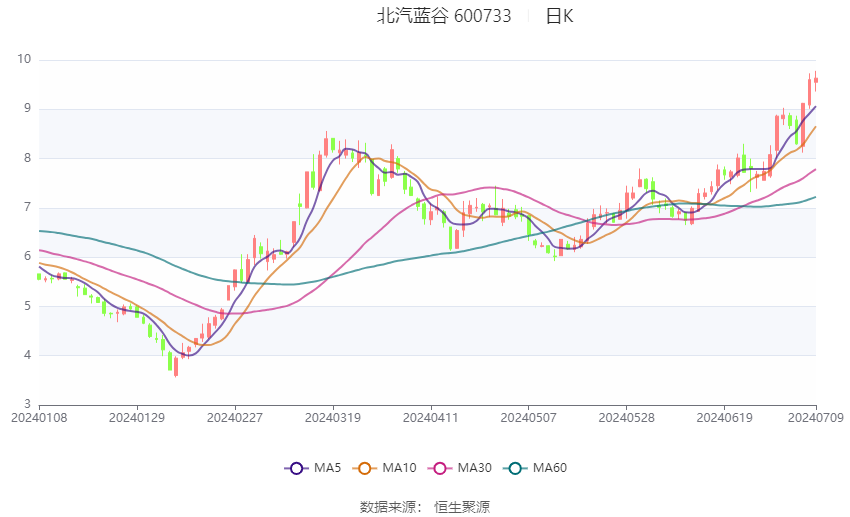This screenshot has height=517, width=850.
Task: Hide the MA10 line via legend label
Action: tap(399, 468)
